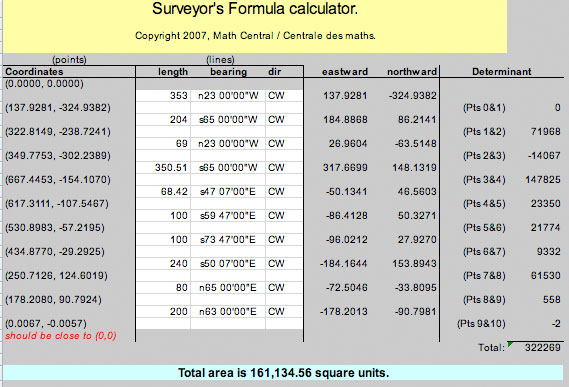Select the Coordinates column header
569x387 pixels.
[34, 72]
